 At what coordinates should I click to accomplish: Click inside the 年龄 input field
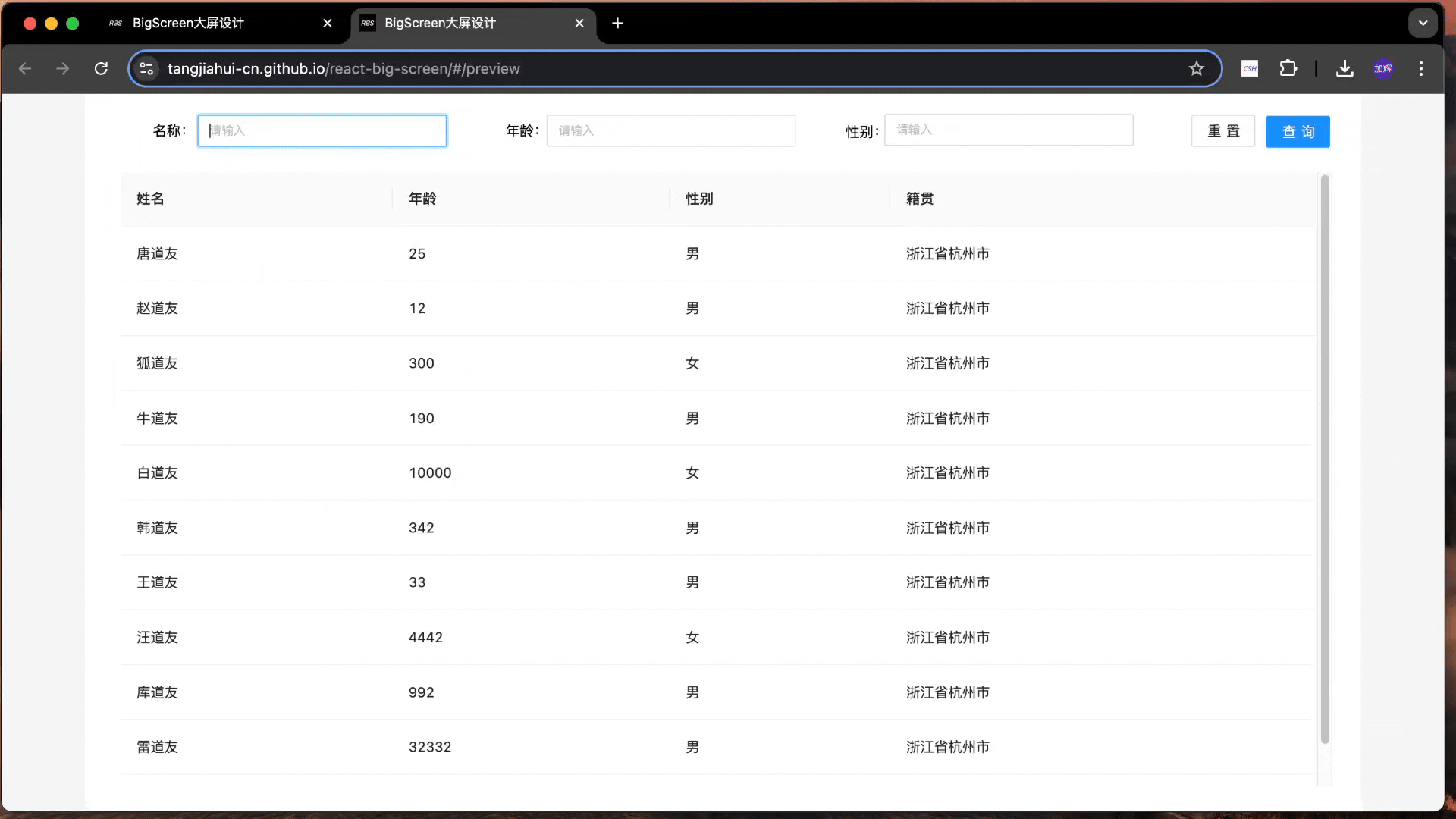point(671,130)
